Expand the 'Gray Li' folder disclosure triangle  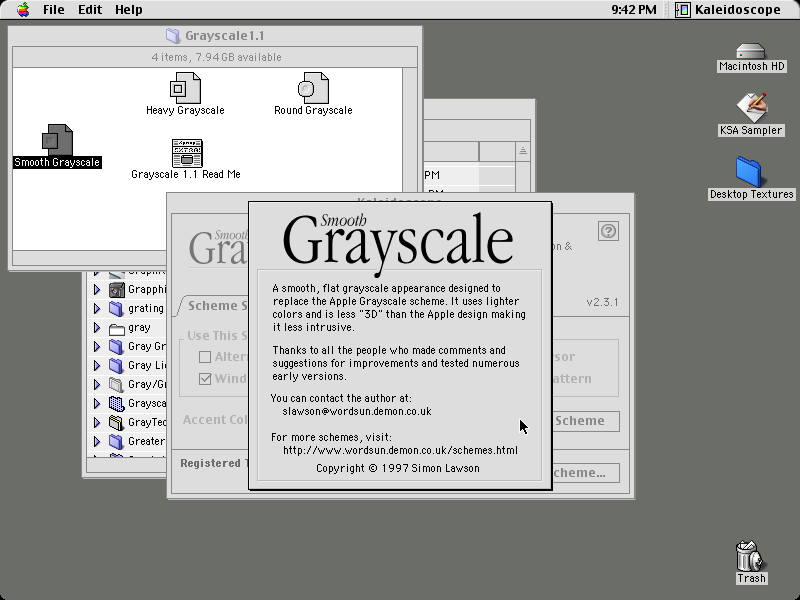coord(97,366)
